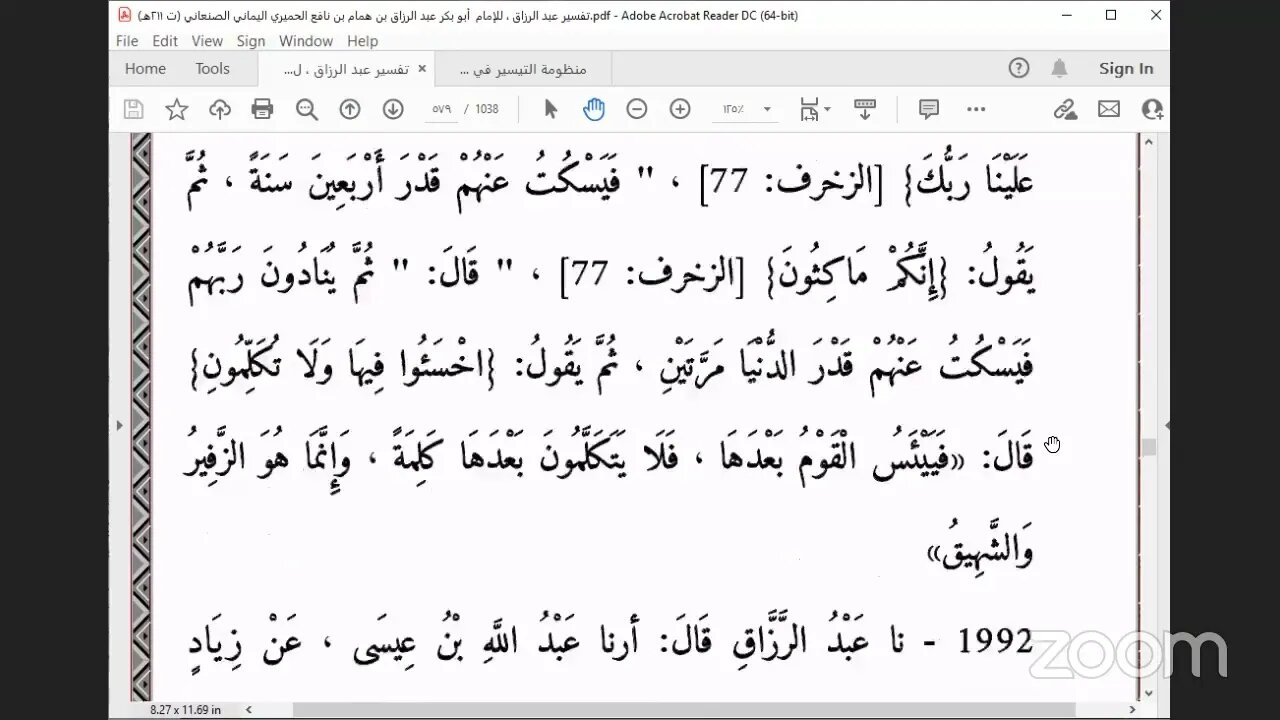
Task: Open more tools ellipsis menu
Action: (x=976, y=109)
